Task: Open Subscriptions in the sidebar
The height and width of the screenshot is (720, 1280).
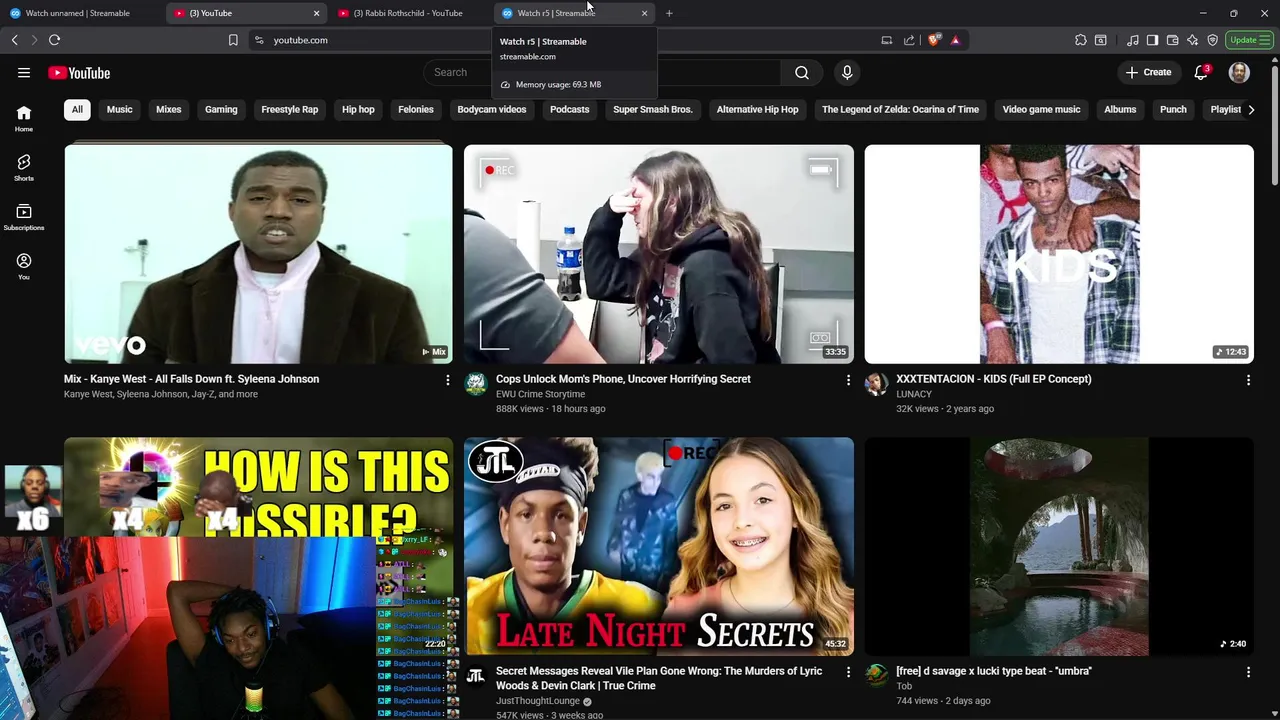Action: (24, 217)
